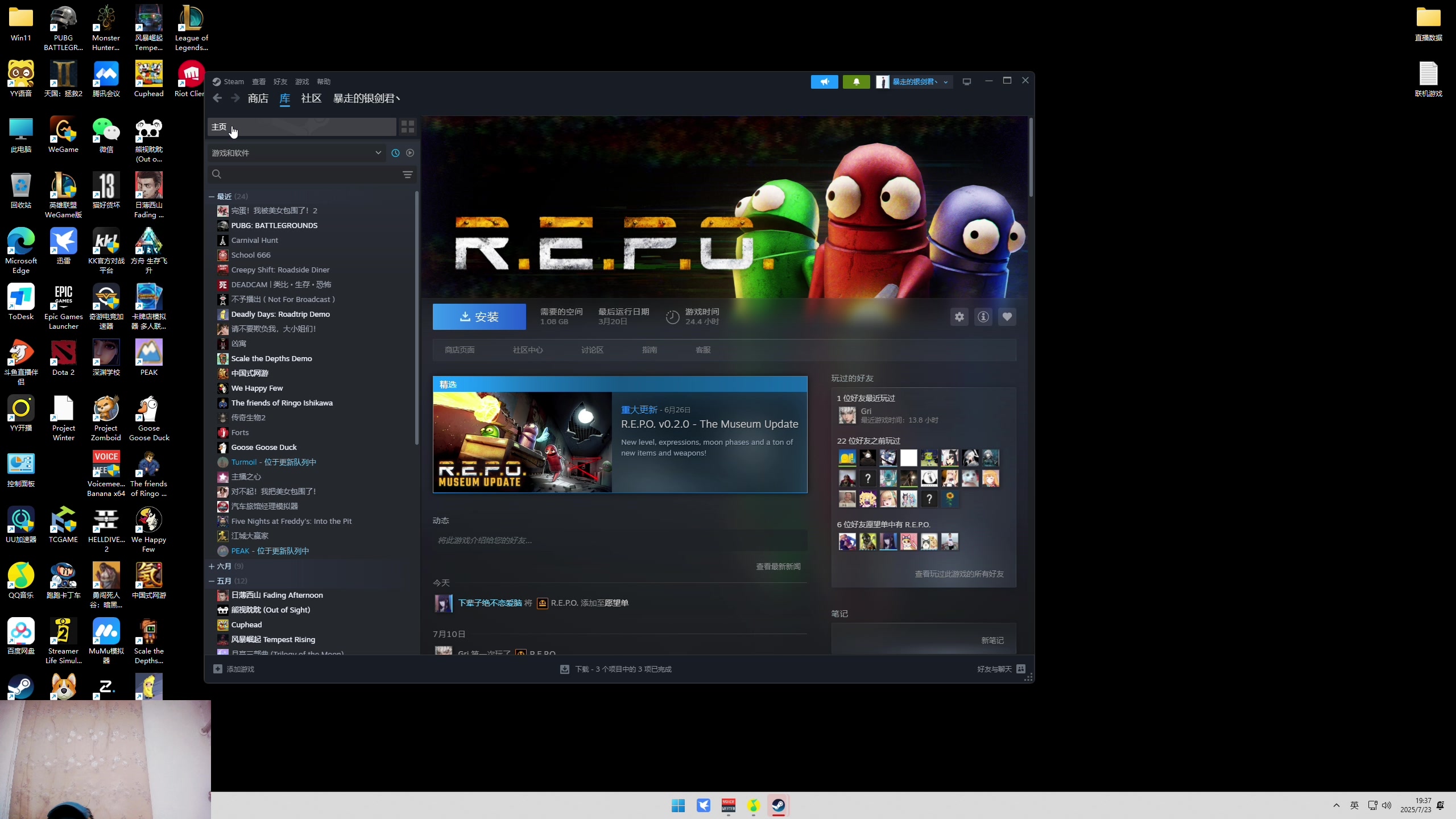The width and height of the screenshot is (1456, 819).
Task: Open Epic Games Launcher desktop icon
Action: click(63, 307)
